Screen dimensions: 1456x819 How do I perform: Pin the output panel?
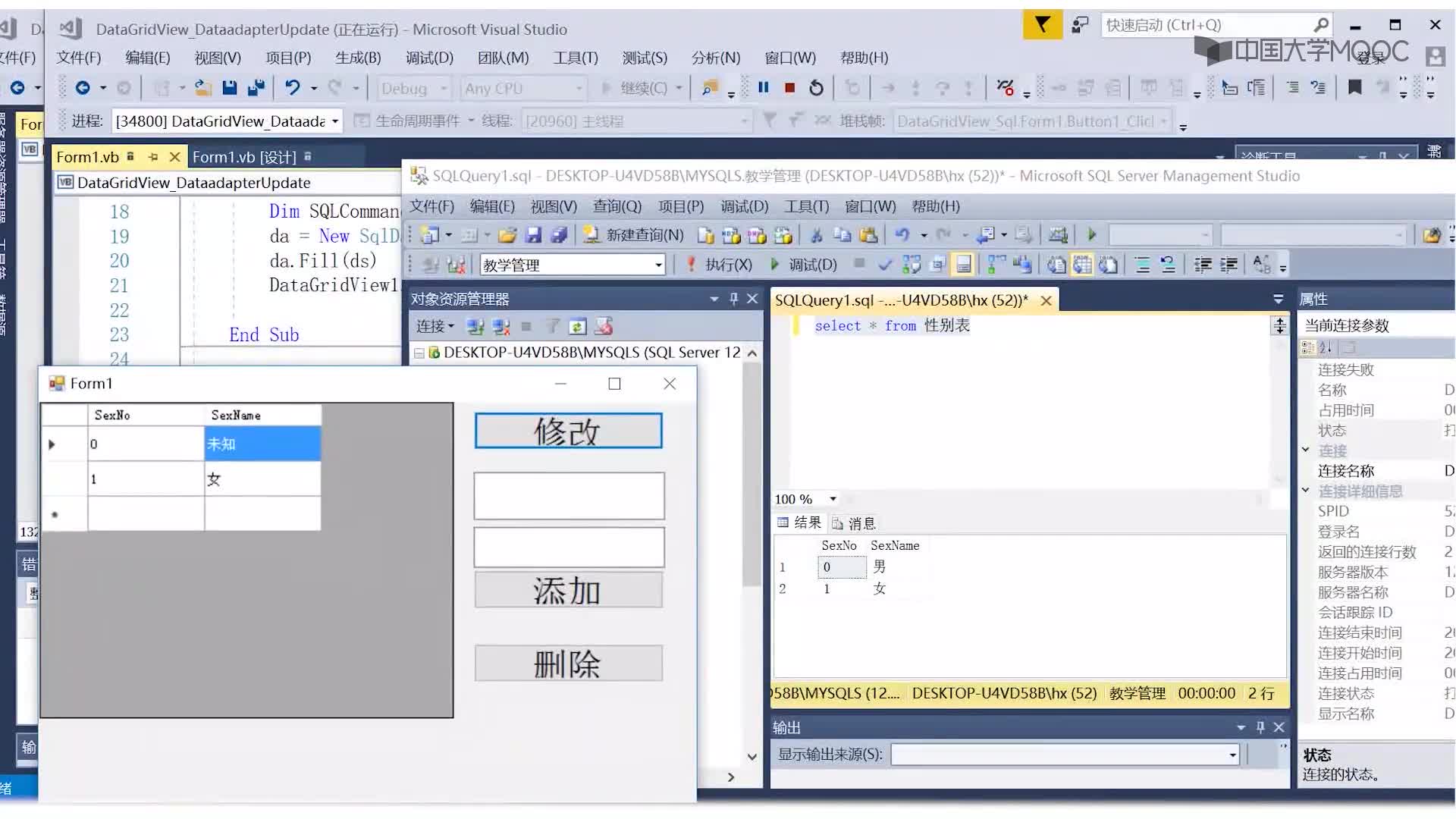coord(1260,727)
